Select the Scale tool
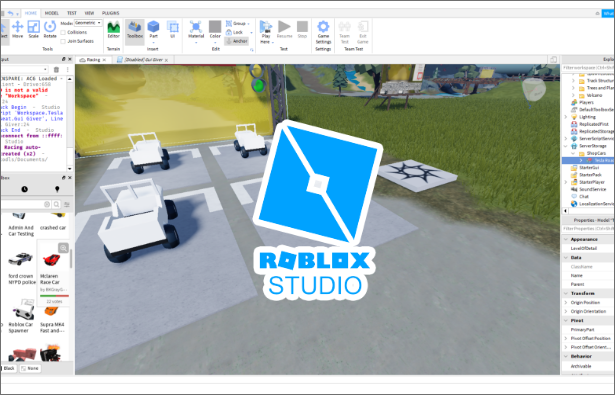The width and height of the screenshot is (615, 395). click(33, 29)
